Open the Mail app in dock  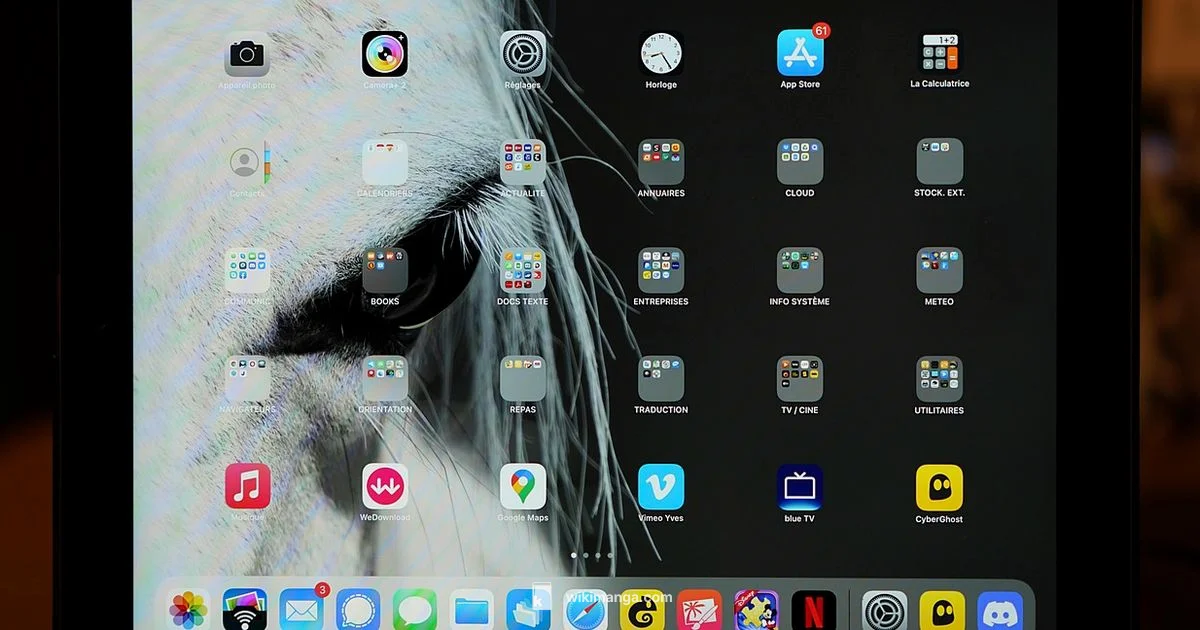pos(301,610)
